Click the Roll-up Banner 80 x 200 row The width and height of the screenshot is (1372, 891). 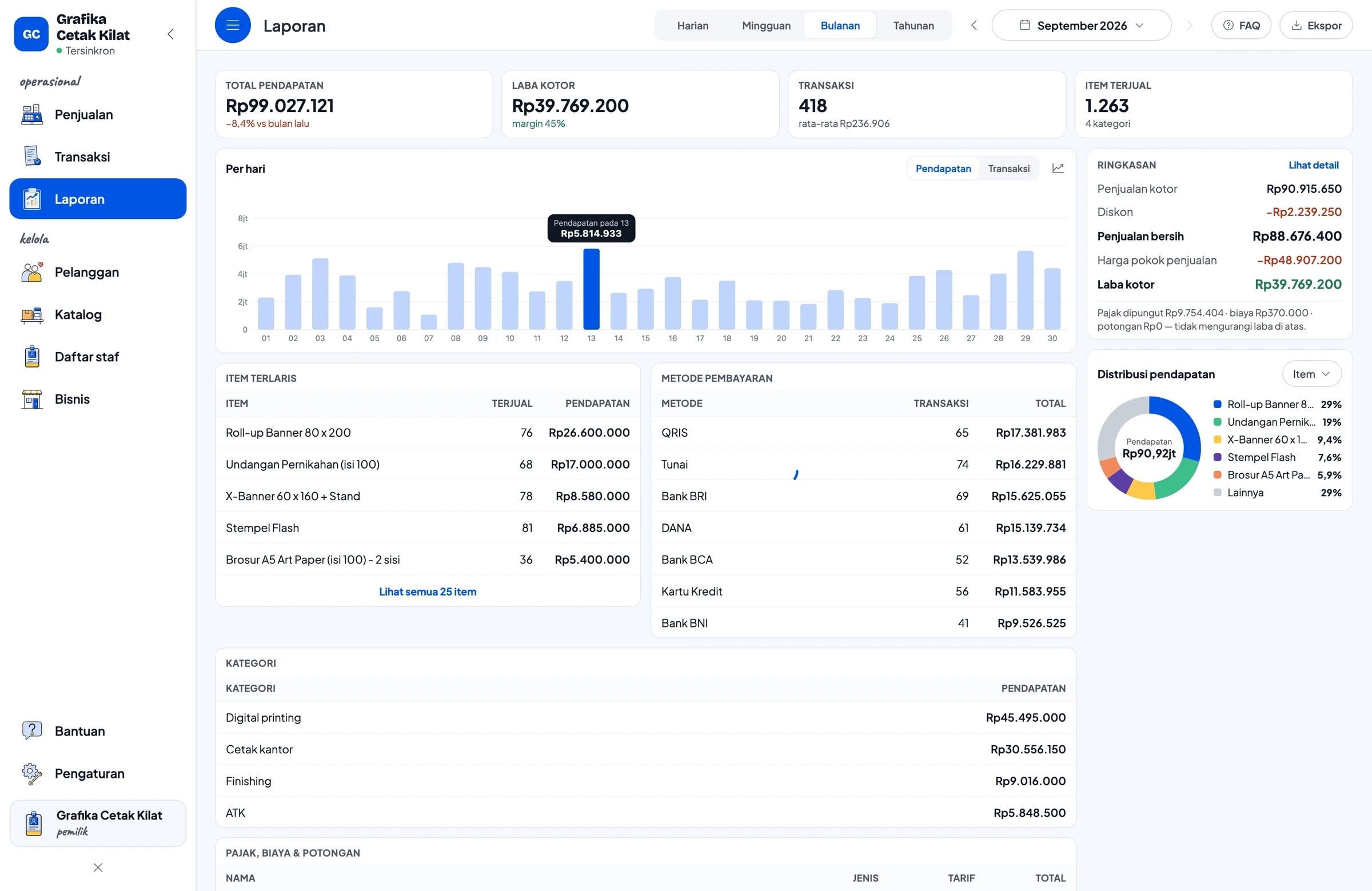428,432
